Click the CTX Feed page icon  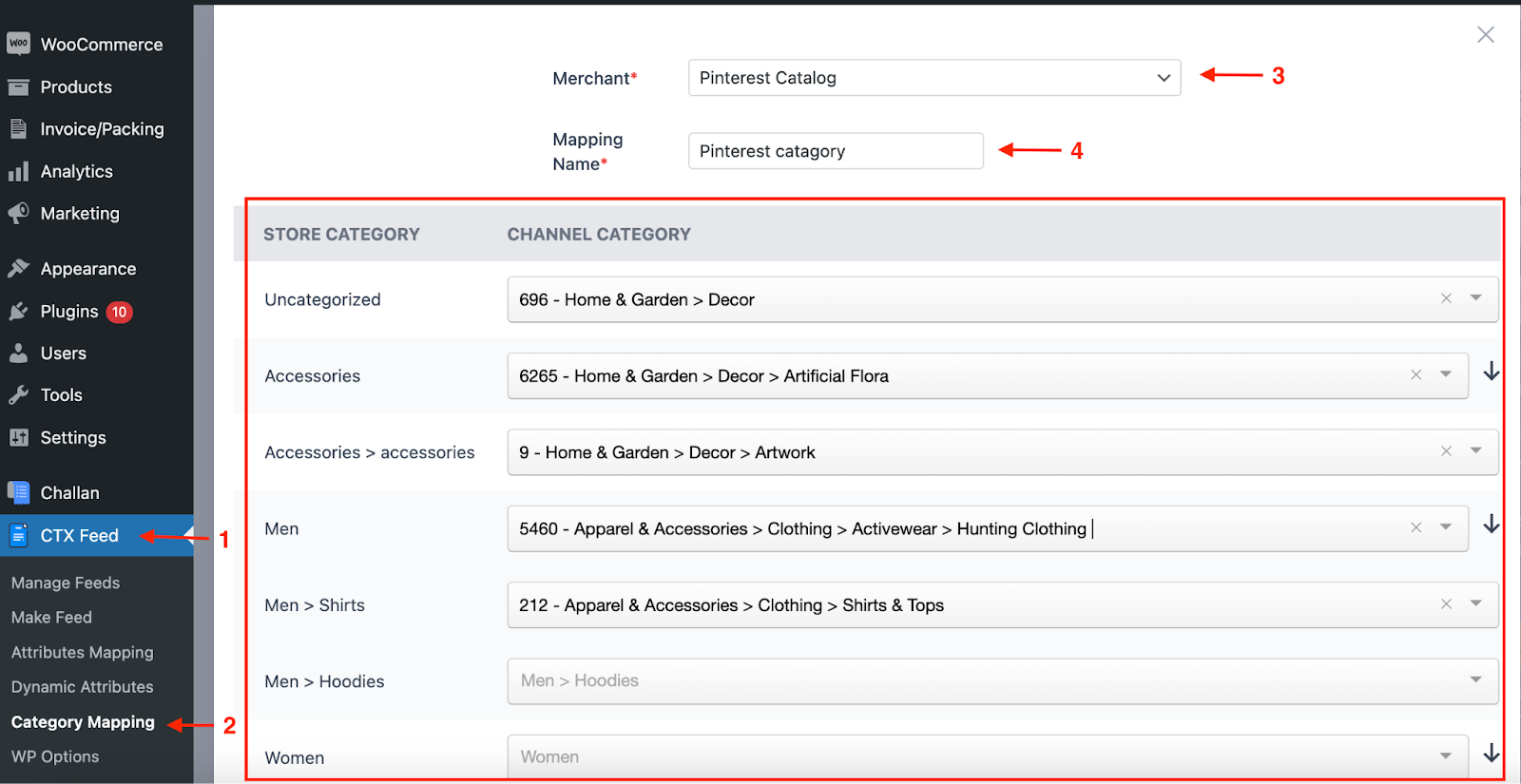coord(18,536)
